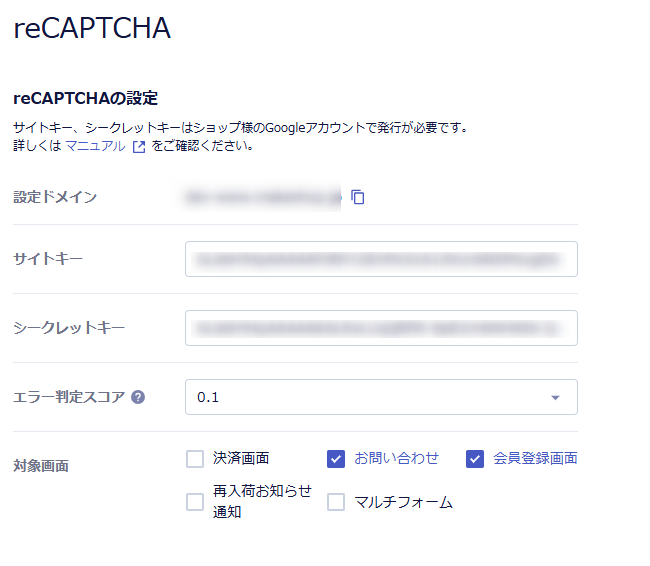Click into the サイトキー input field
The image size is (650, 566).
click(380, 259)
